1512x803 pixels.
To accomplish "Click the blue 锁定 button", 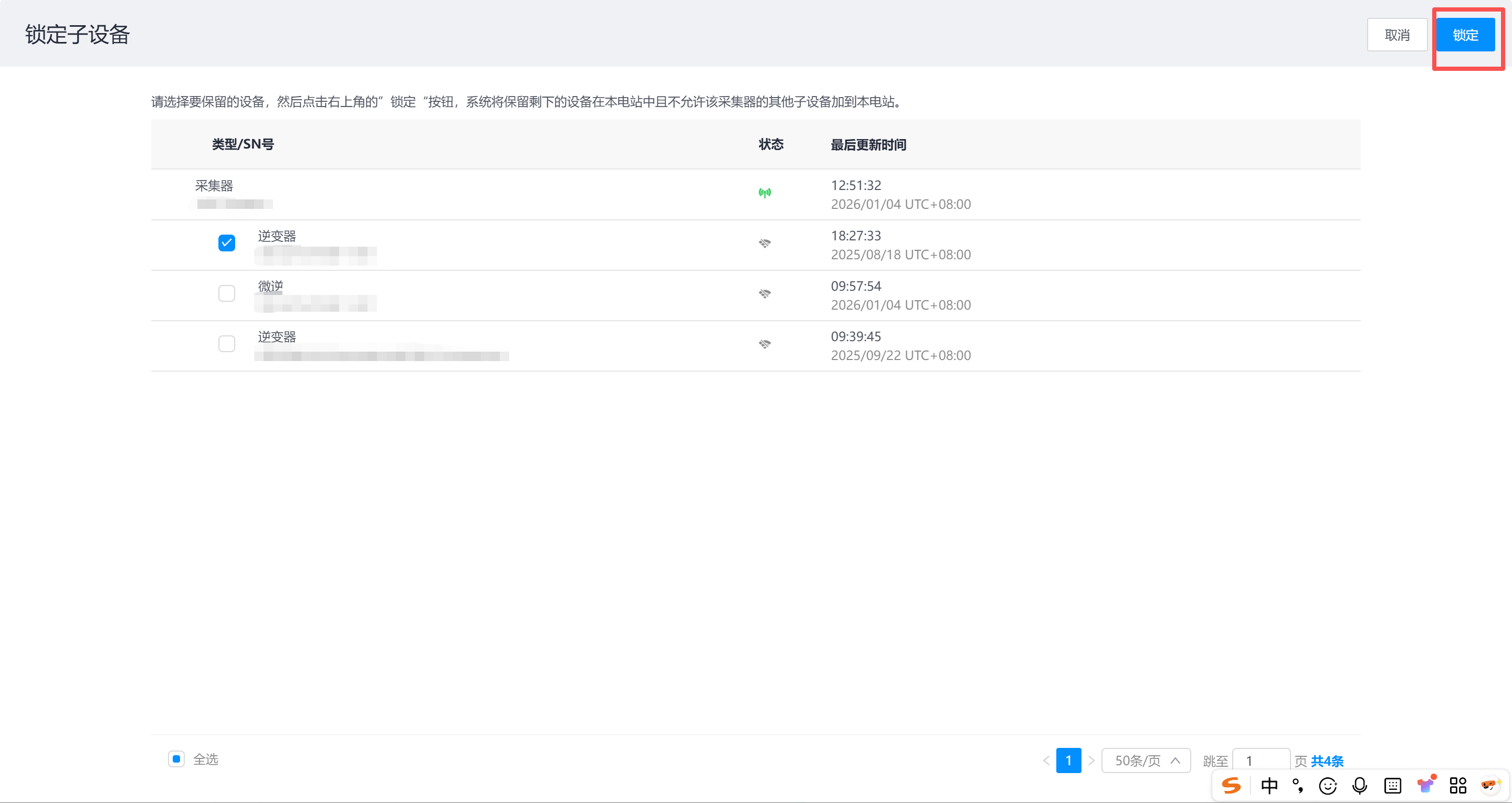I will click(x=1465, y=35).
